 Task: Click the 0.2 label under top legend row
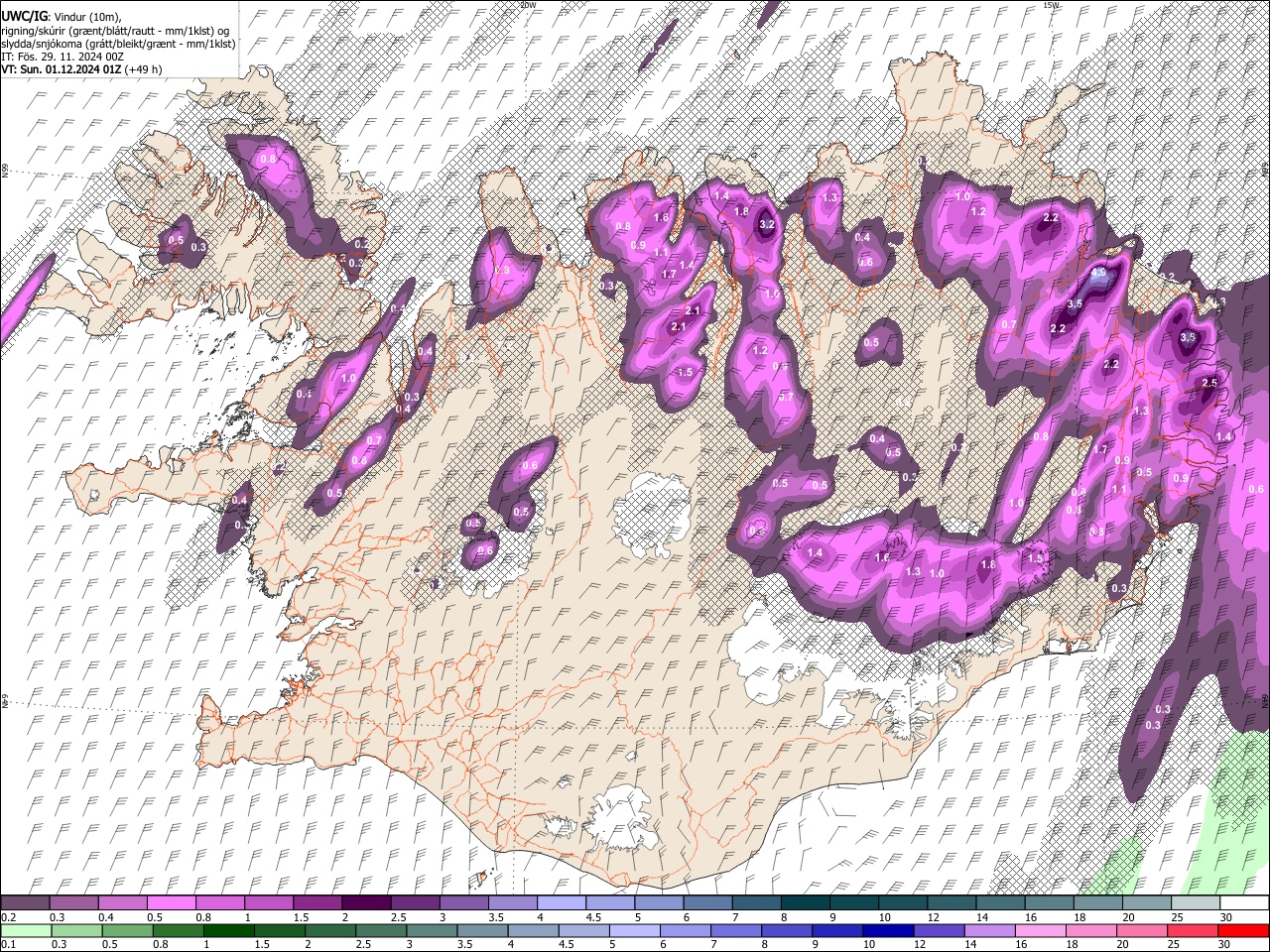tap(9, 917)
